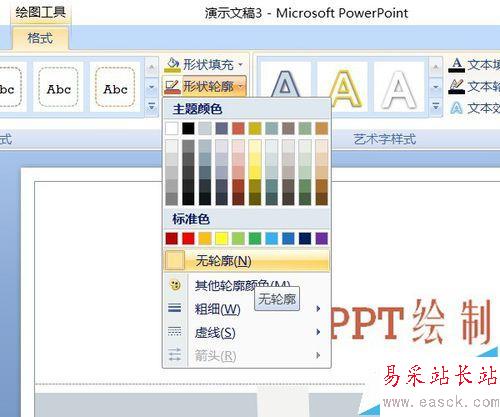
Task: Click the 文本效果 glowing A icon
Action: (x=456, y=108)
